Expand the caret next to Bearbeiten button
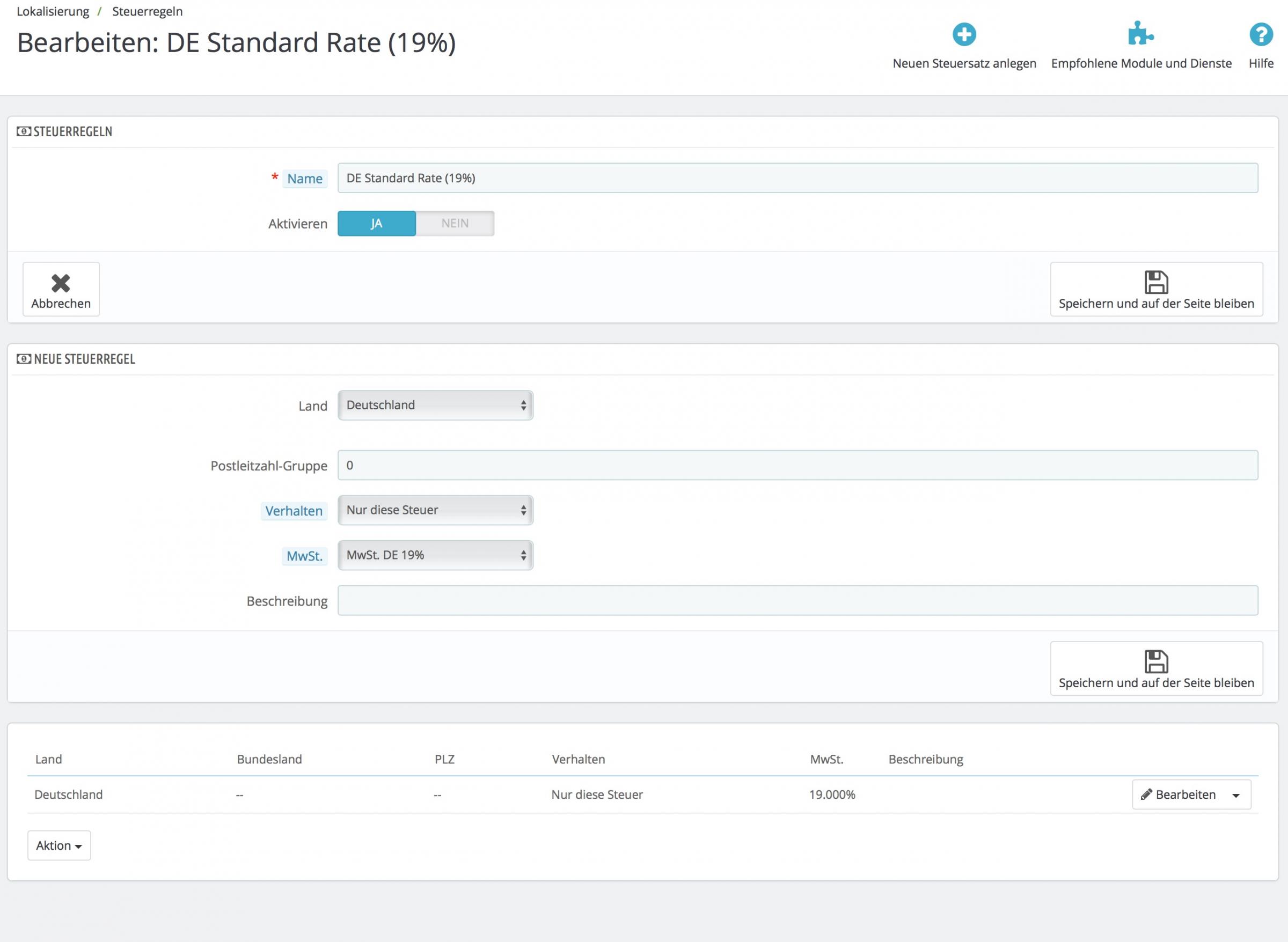 [x=1235, y=796]
